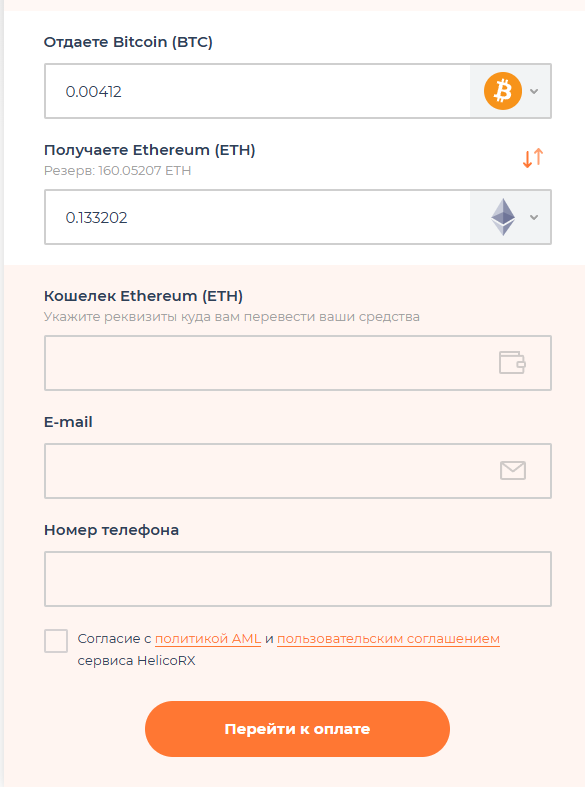
Task: Click into the E-mail input field
Action: point(298,471)
